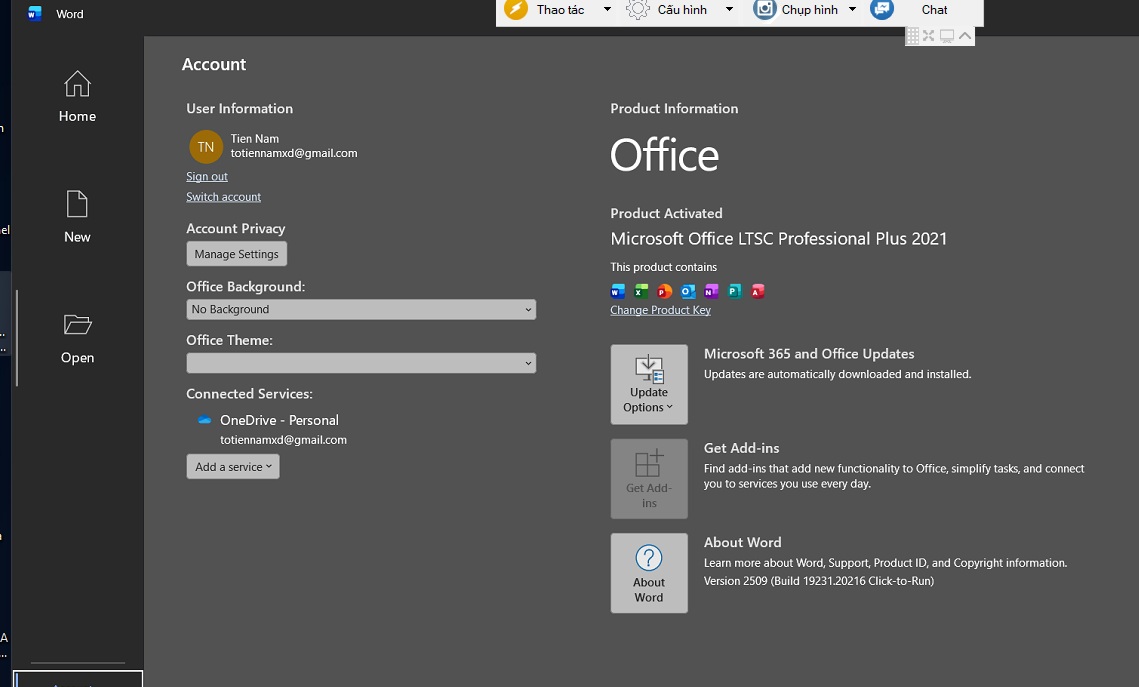Open the Open file folder icon

[x=77, y=324]
